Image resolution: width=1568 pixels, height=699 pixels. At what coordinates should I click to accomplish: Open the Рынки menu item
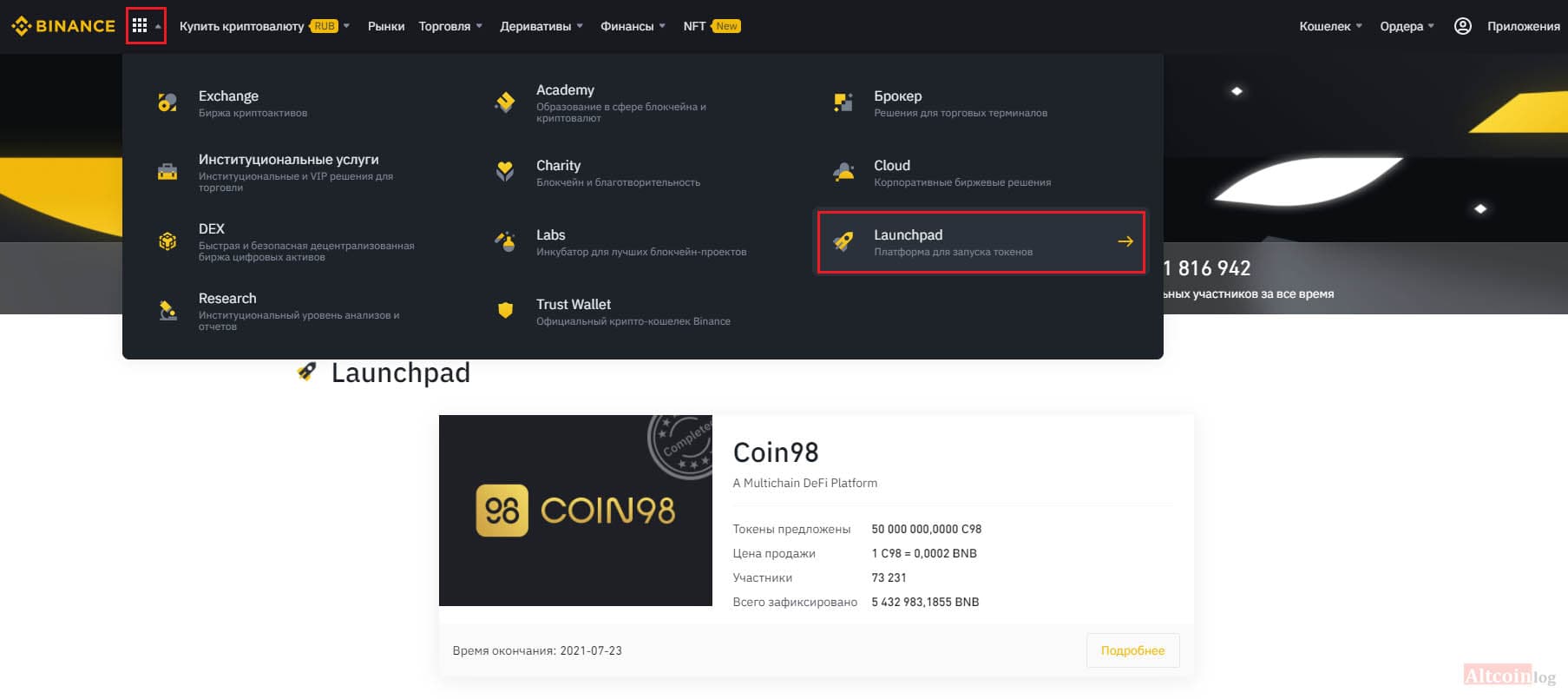coord(386,26)
